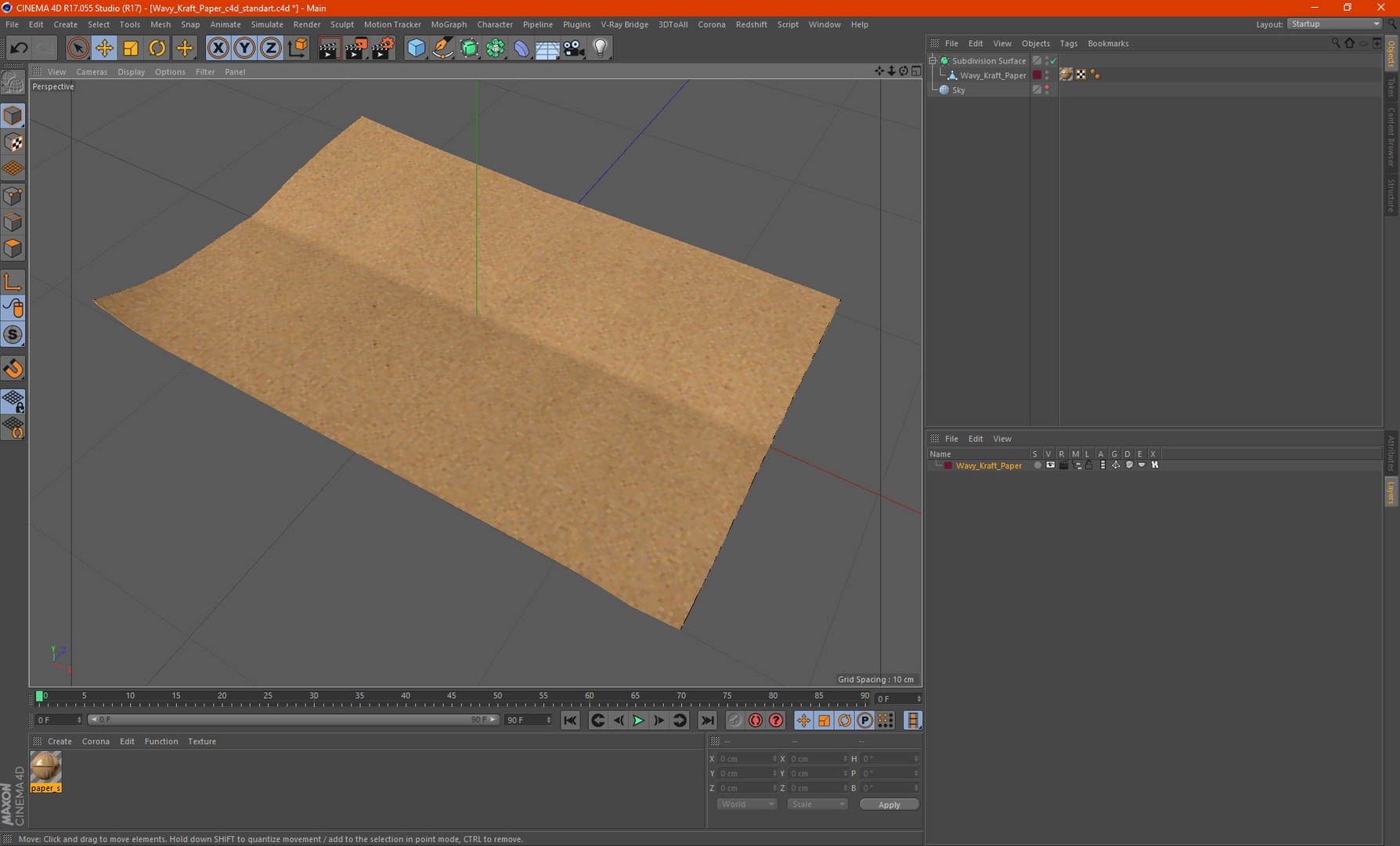The image size is (1400, 846).
Task: Switch to the Layers side tab
Action: 1391,493
